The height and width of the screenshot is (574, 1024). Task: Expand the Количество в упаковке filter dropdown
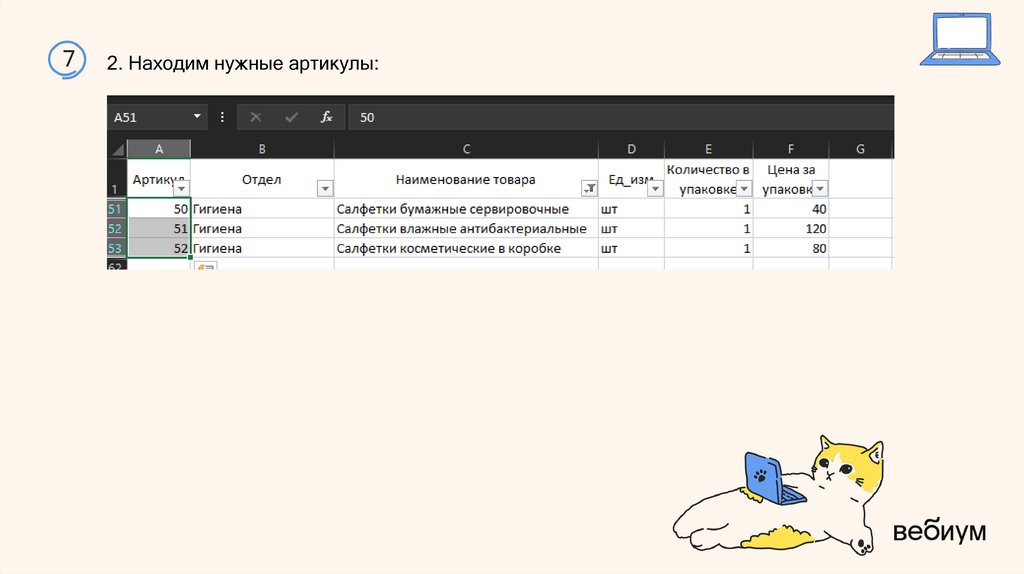[744, 188]
